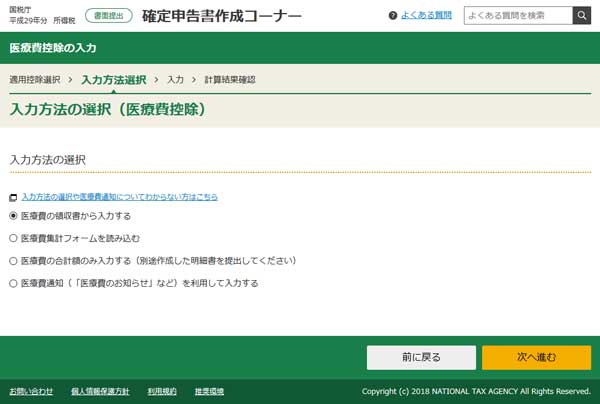The width and height of the screenshot is (600, 404).
Task: Click the 計算結果確認 breadcrumb step
Action: pyautogui.click(x=231, y=78)
